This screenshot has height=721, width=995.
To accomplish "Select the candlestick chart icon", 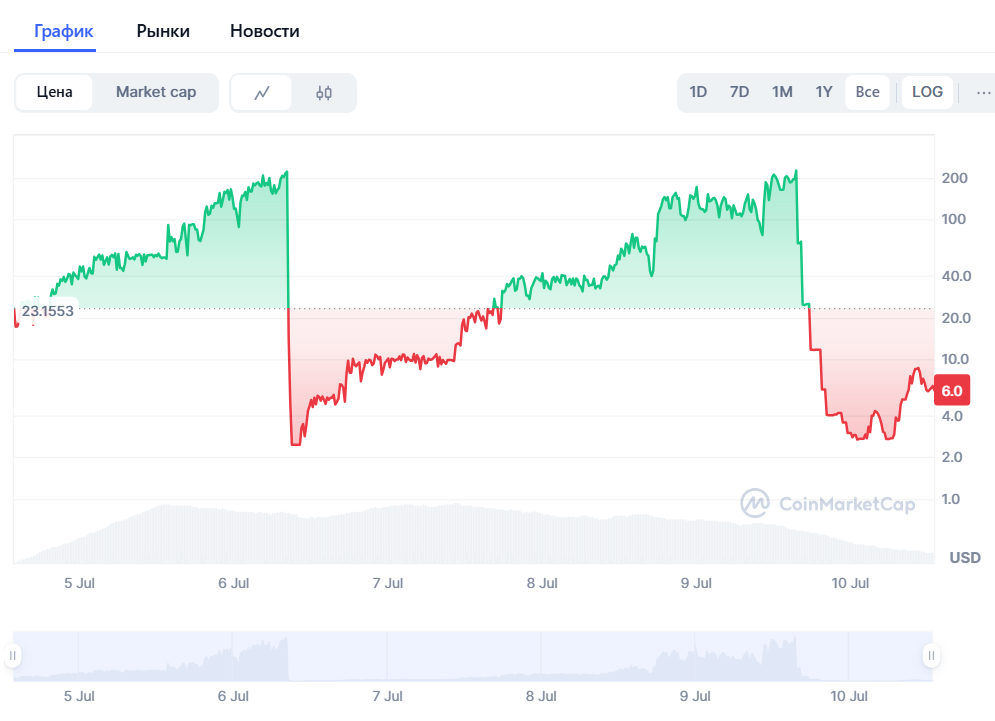I will coord(324,93).
